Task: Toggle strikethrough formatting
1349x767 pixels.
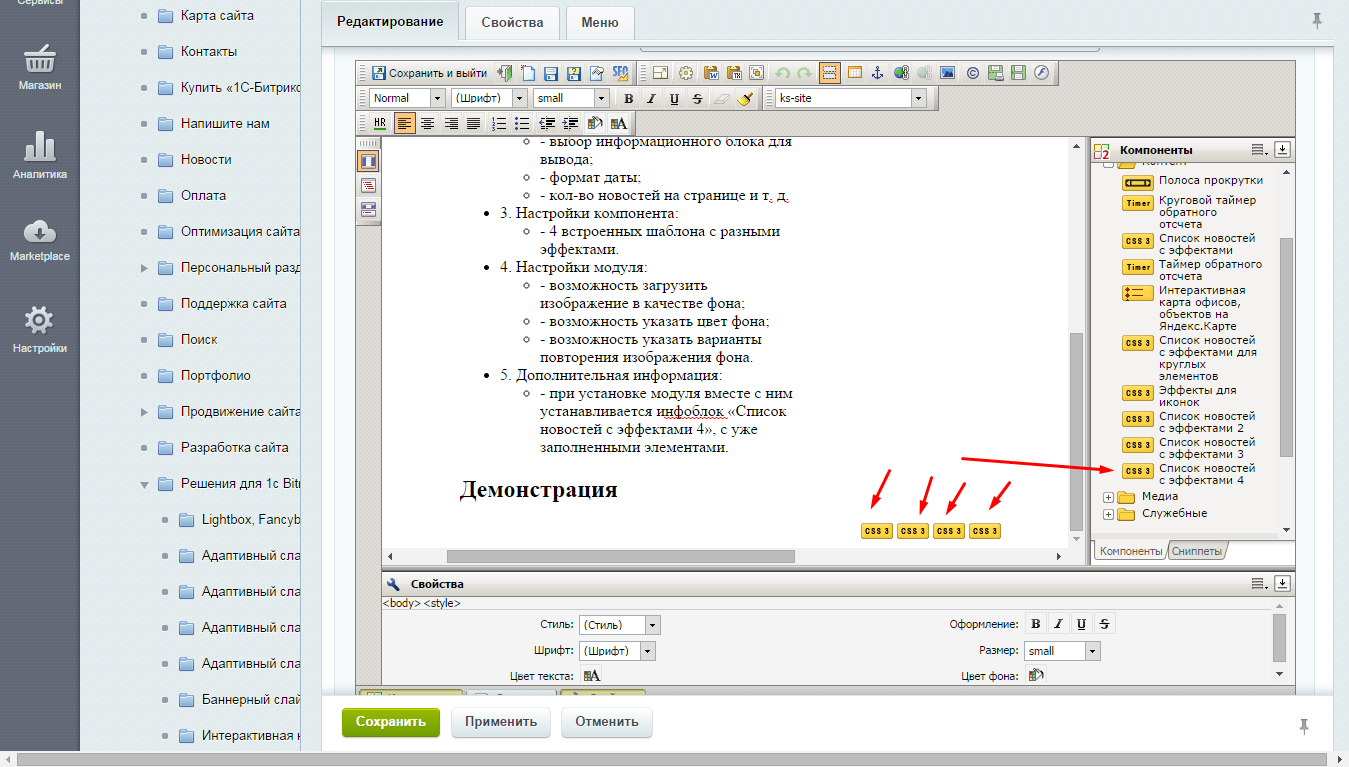Action: (x=696, y=98)
